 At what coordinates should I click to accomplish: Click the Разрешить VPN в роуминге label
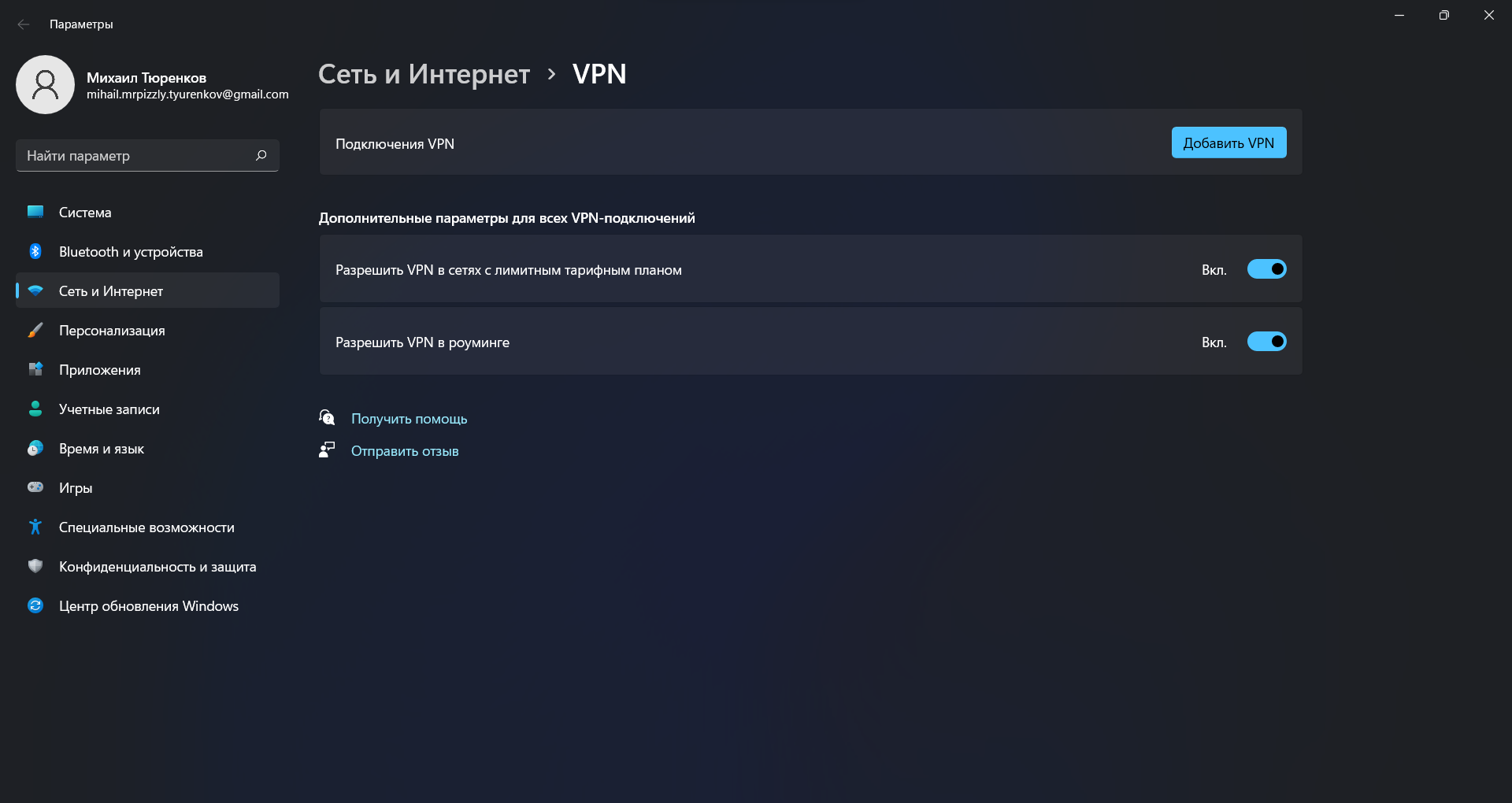click(x=422, y=342)
